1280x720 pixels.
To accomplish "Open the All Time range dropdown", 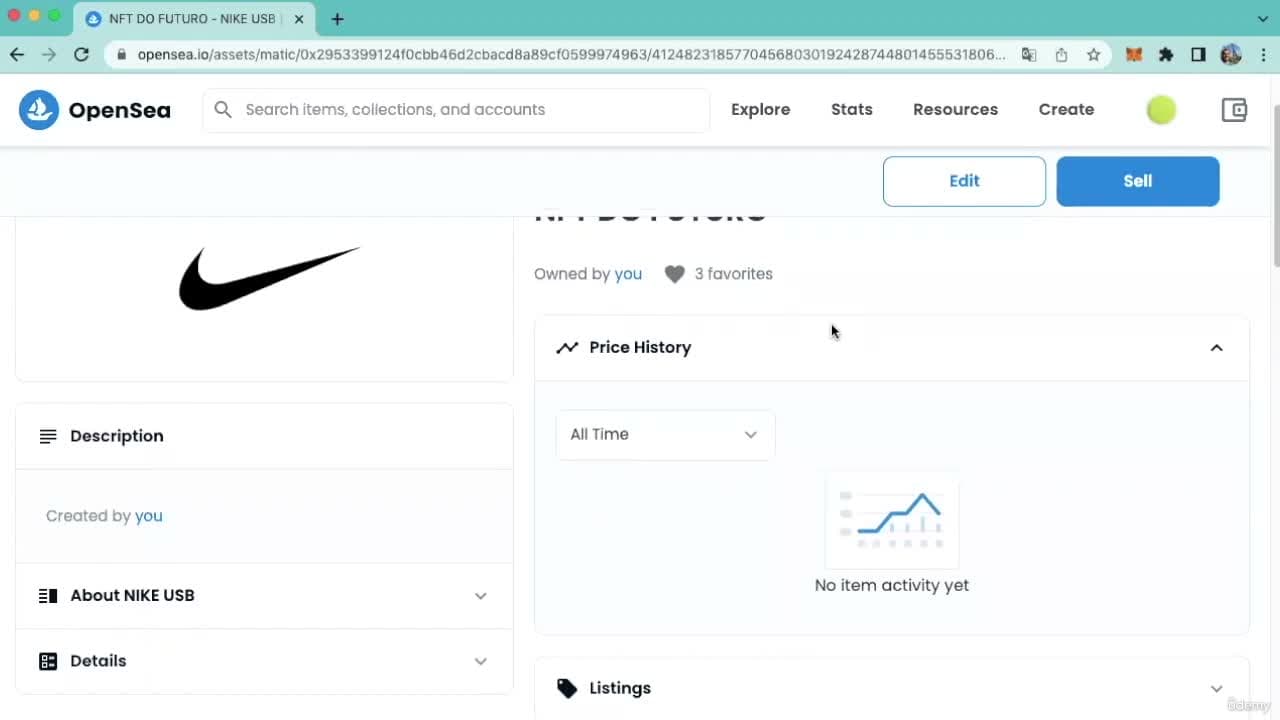I will (x=665, y=435).
